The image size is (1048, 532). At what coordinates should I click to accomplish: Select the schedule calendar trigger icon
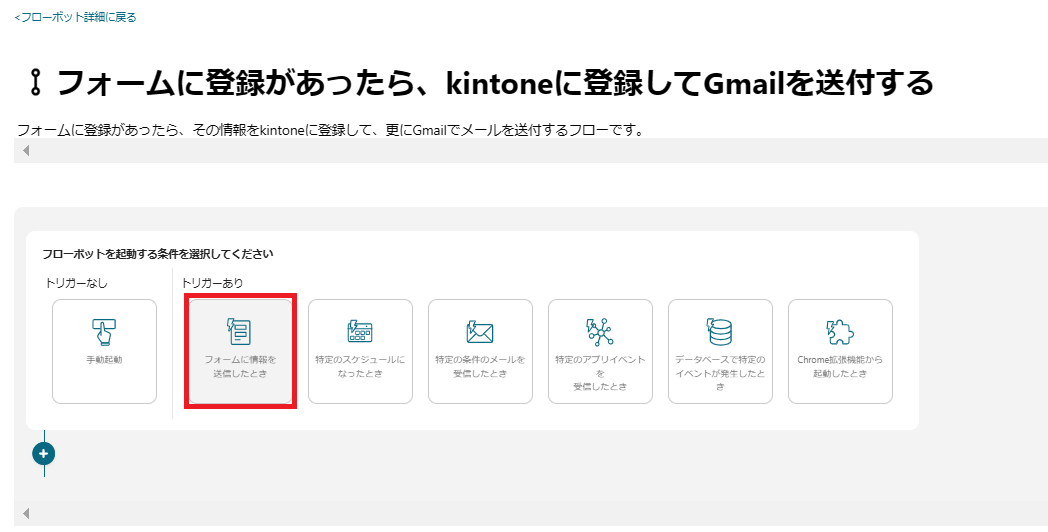[360, 331]
